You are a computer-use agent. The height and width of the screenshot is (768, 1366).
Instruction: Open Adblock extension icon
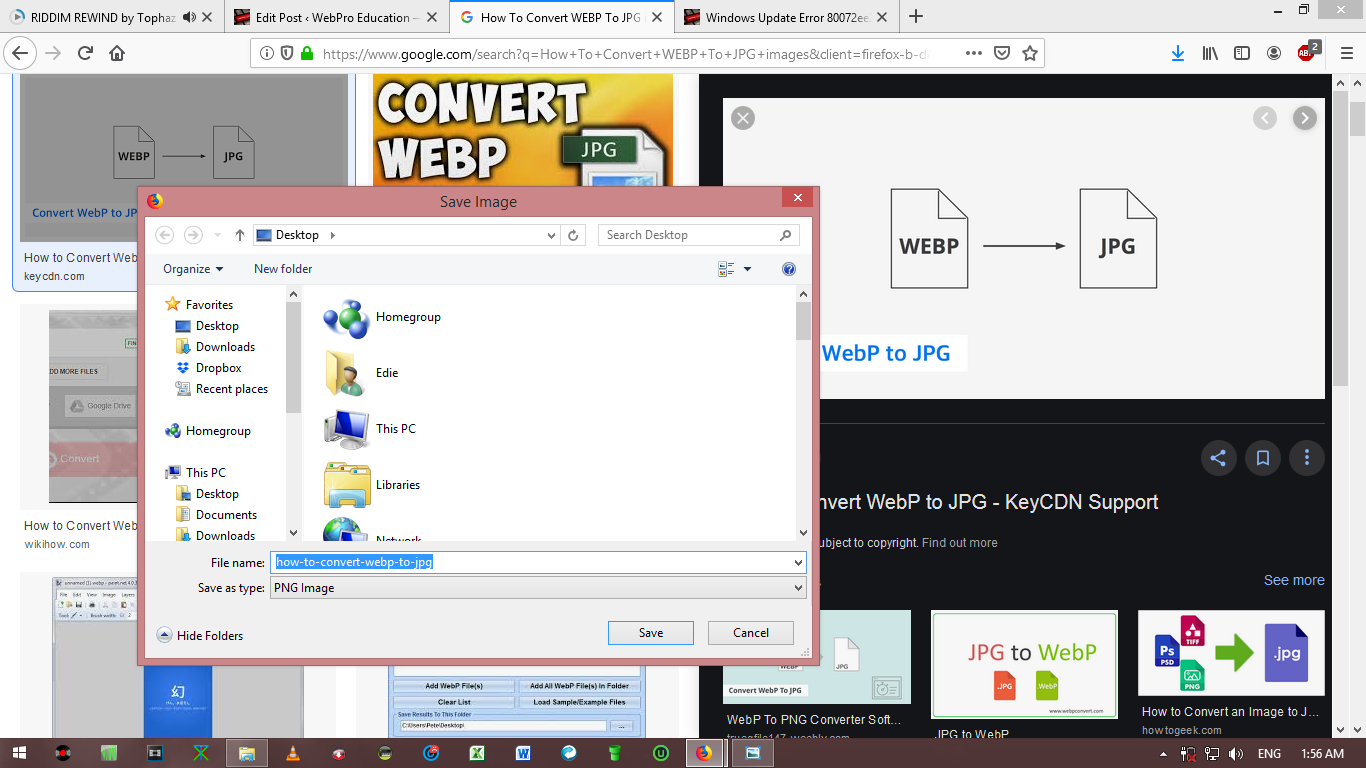pyautogui.click(x=1307, y=53)
